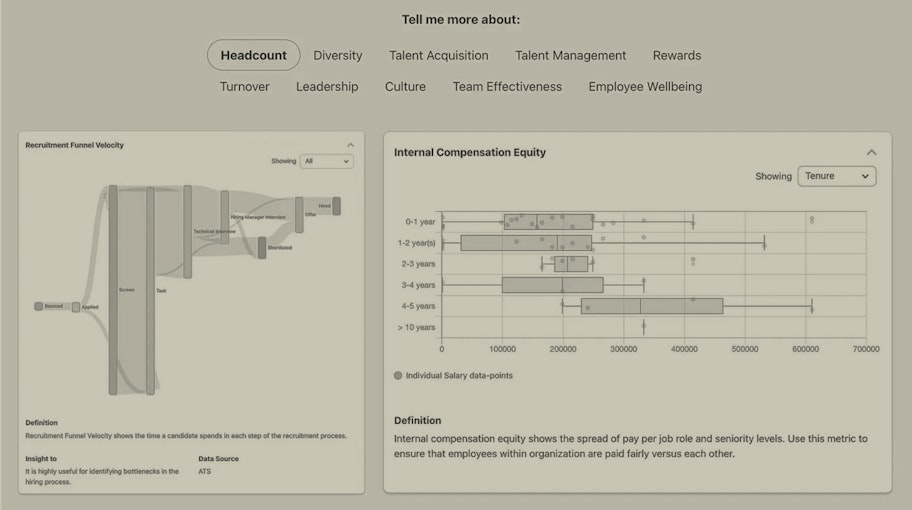Click the 0-1 year outlier near 600000

coord(812,220)
